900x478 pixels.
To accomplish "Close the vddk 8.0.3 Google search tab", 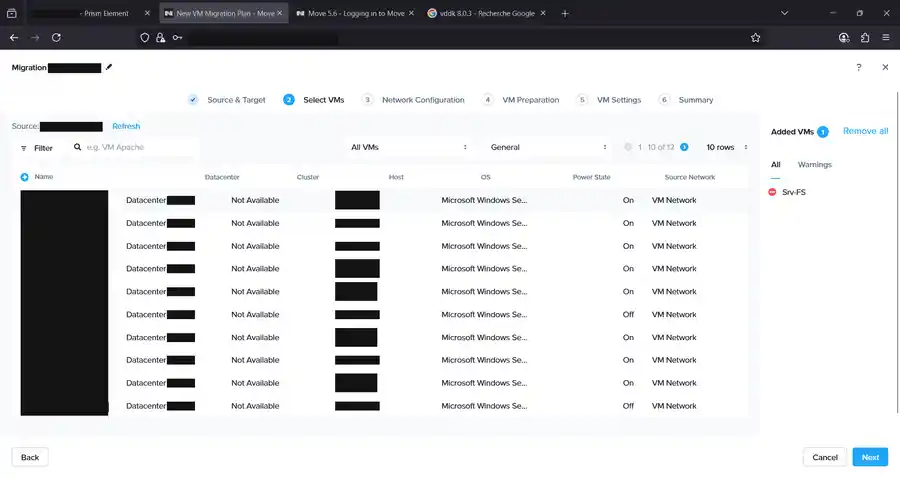I will click(543, 13).
